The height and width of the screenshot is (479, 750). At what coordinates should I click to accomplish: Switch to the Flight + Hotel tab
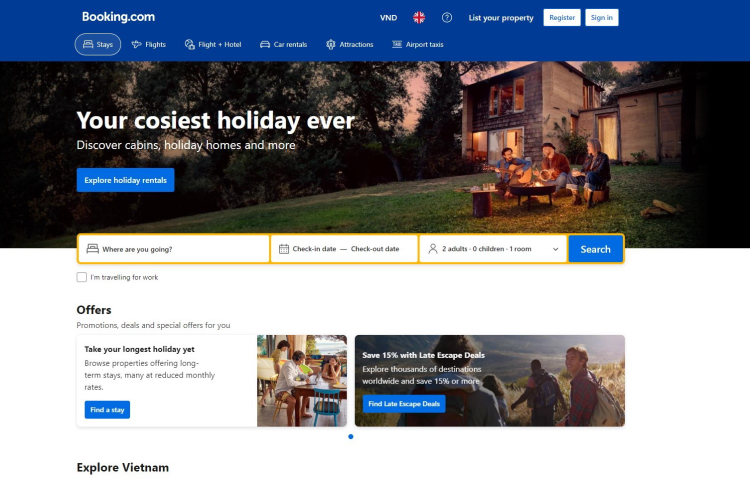pyautogui.click(x=213, y=45)
